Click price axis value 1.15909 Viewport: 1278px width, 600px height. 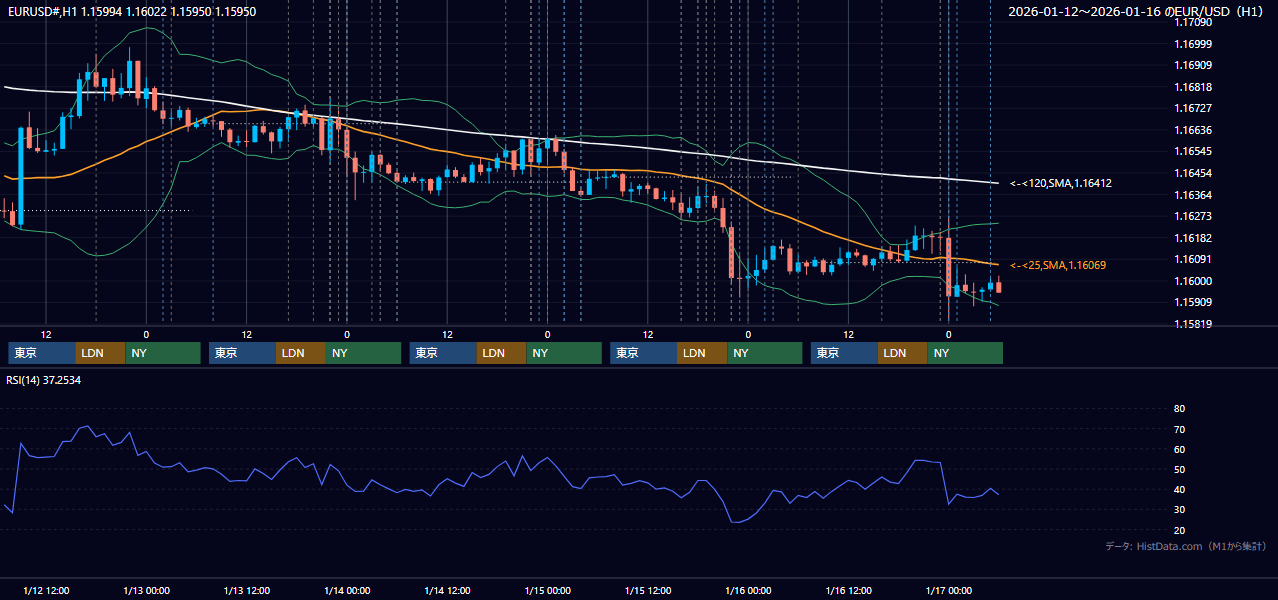coord(1192,303)
